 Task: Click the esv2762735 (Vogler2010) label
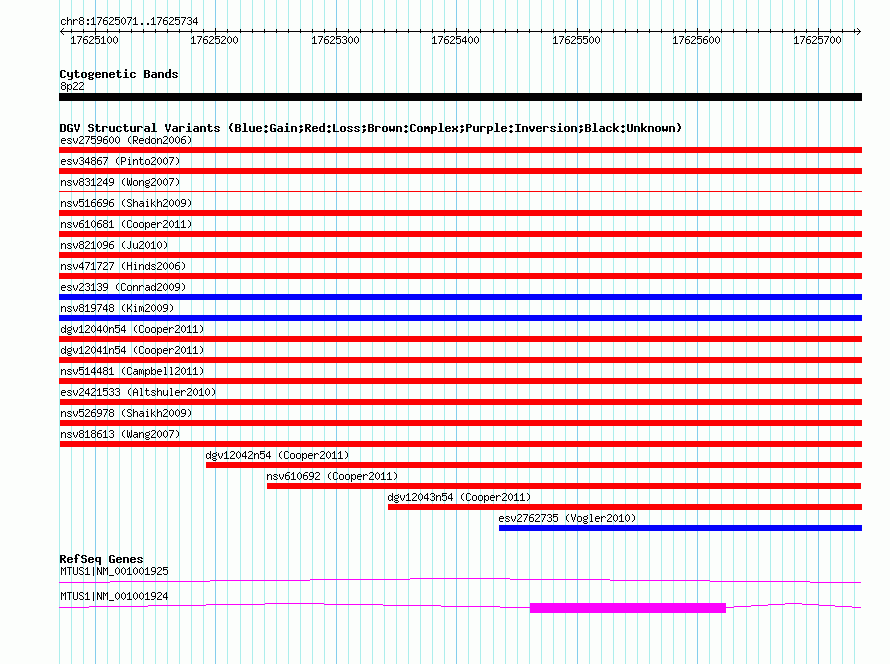tap(567, 518)
